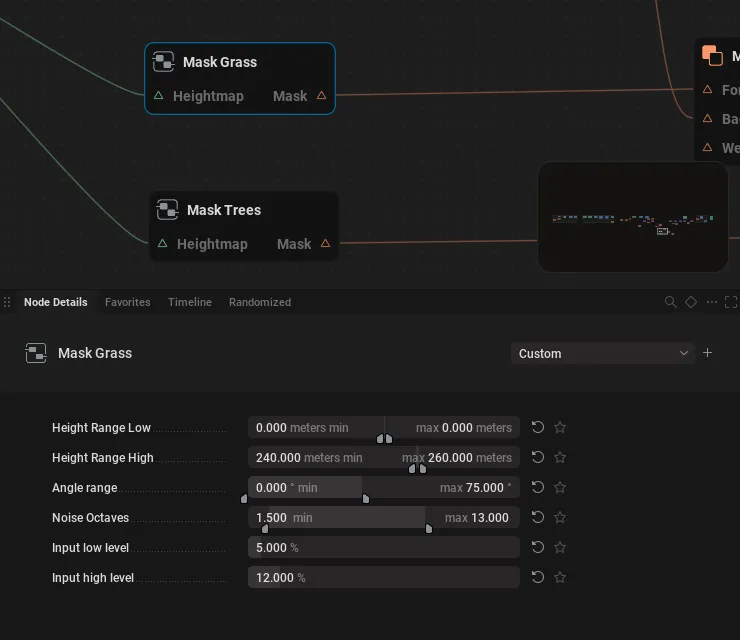This screenshot has width=740, height=640.
Task: Reset the Angle range parameter
Action: tap(538, 487)
